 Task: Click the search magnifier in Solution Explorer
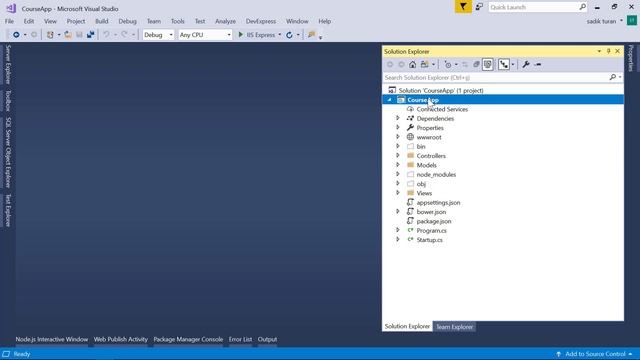pos(612,77)
